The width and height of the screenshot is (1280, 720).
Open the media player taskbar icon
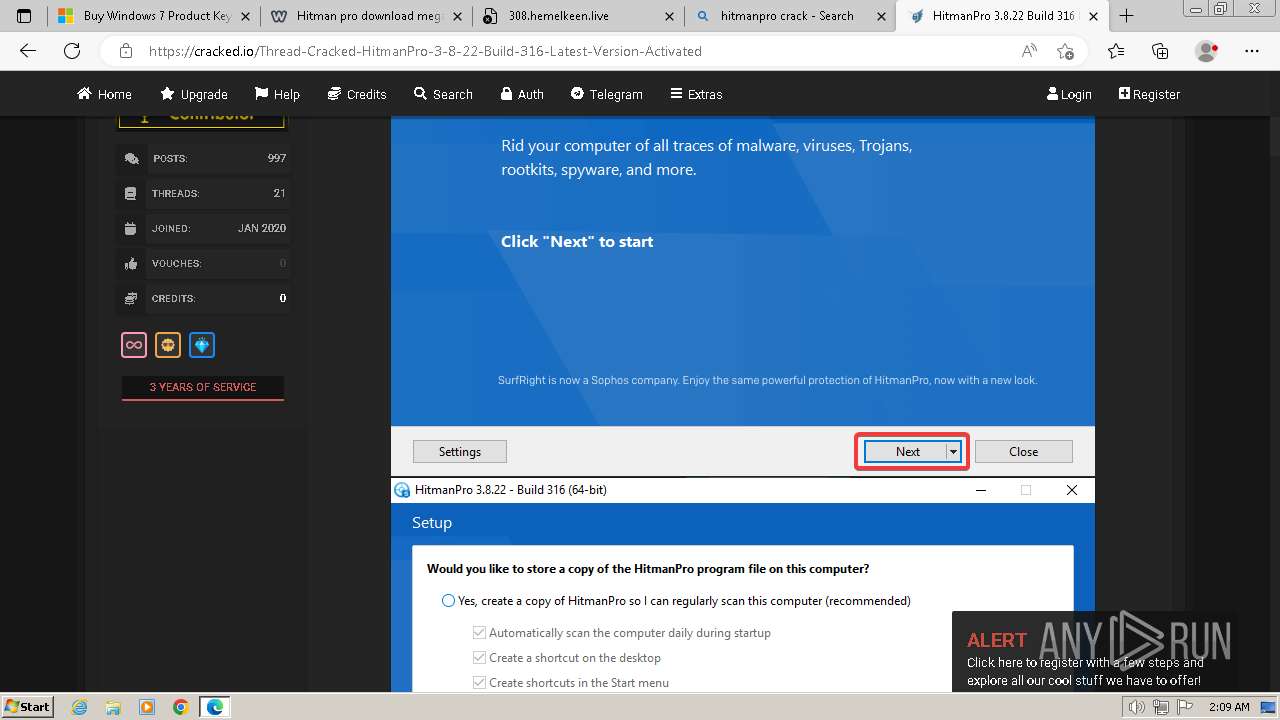147,707
